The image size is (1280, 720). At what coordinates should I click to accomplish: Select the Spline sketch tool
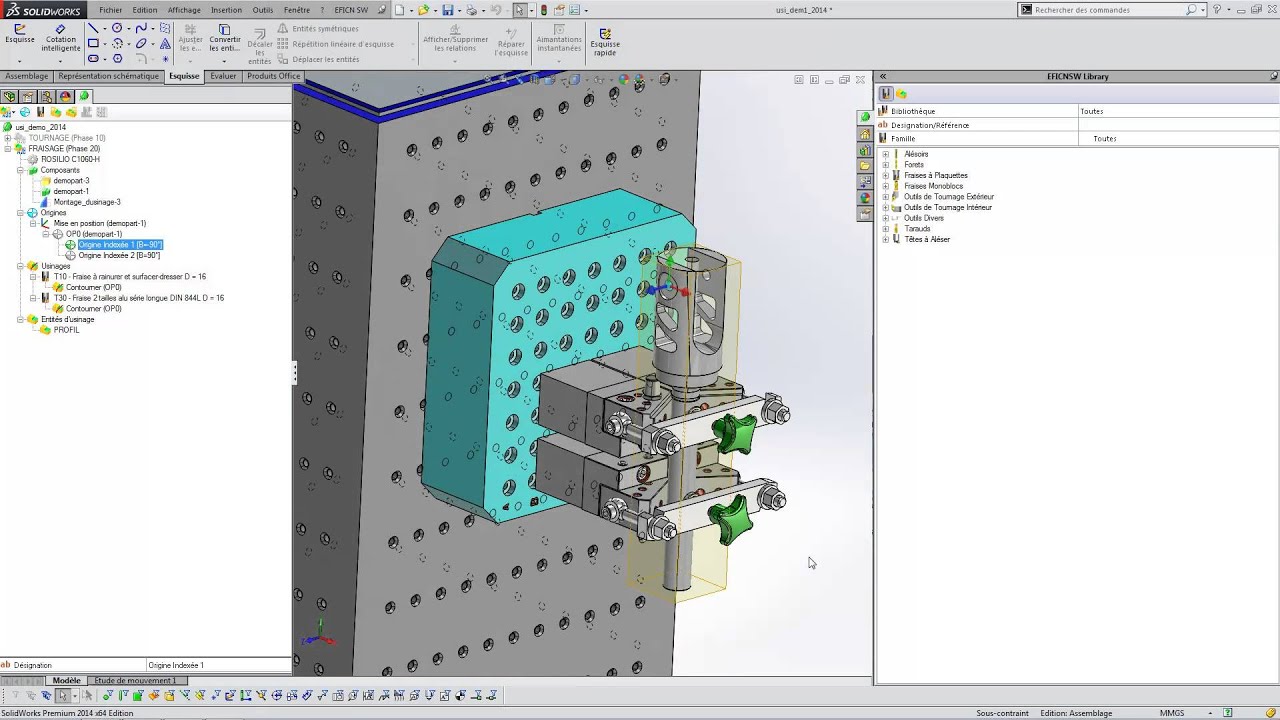click(141, 29)
